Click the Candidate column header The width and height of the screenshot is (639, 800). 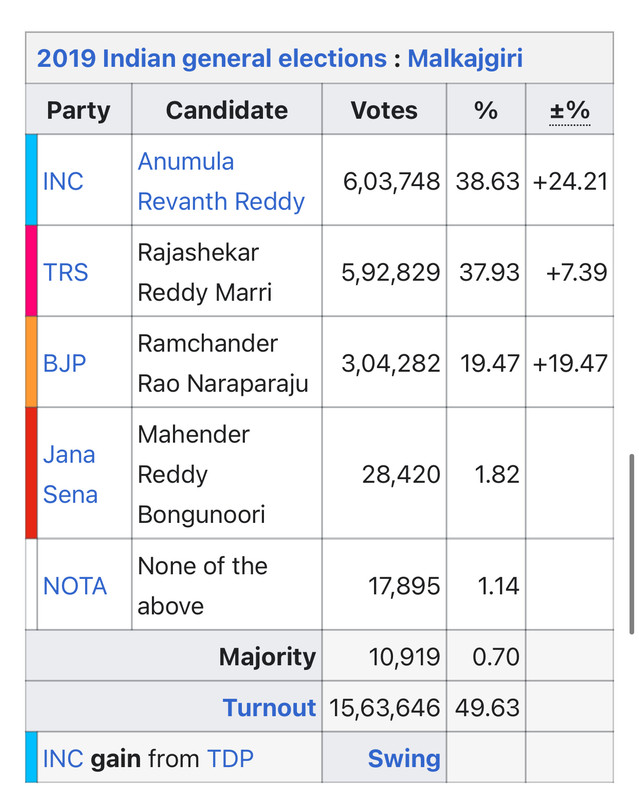(227, 110)
